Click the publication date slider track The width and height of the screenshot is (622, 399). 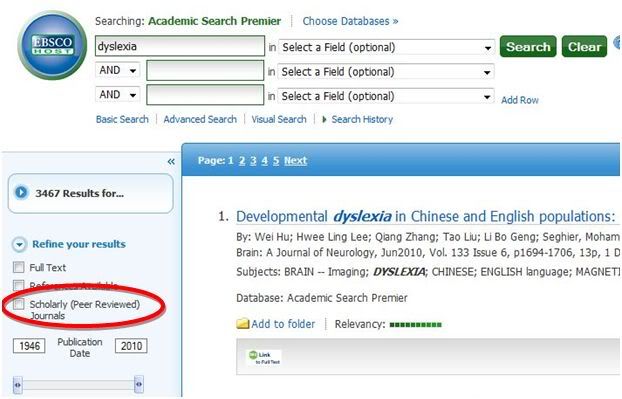(x=78, y=385)
